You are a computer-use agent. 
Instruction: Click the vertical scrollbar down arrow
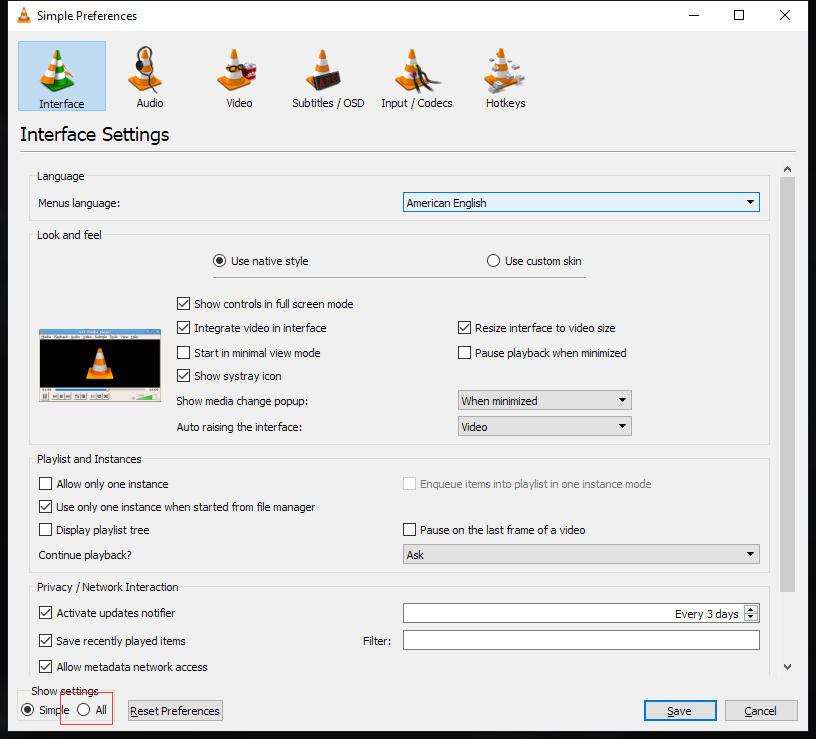787,667
